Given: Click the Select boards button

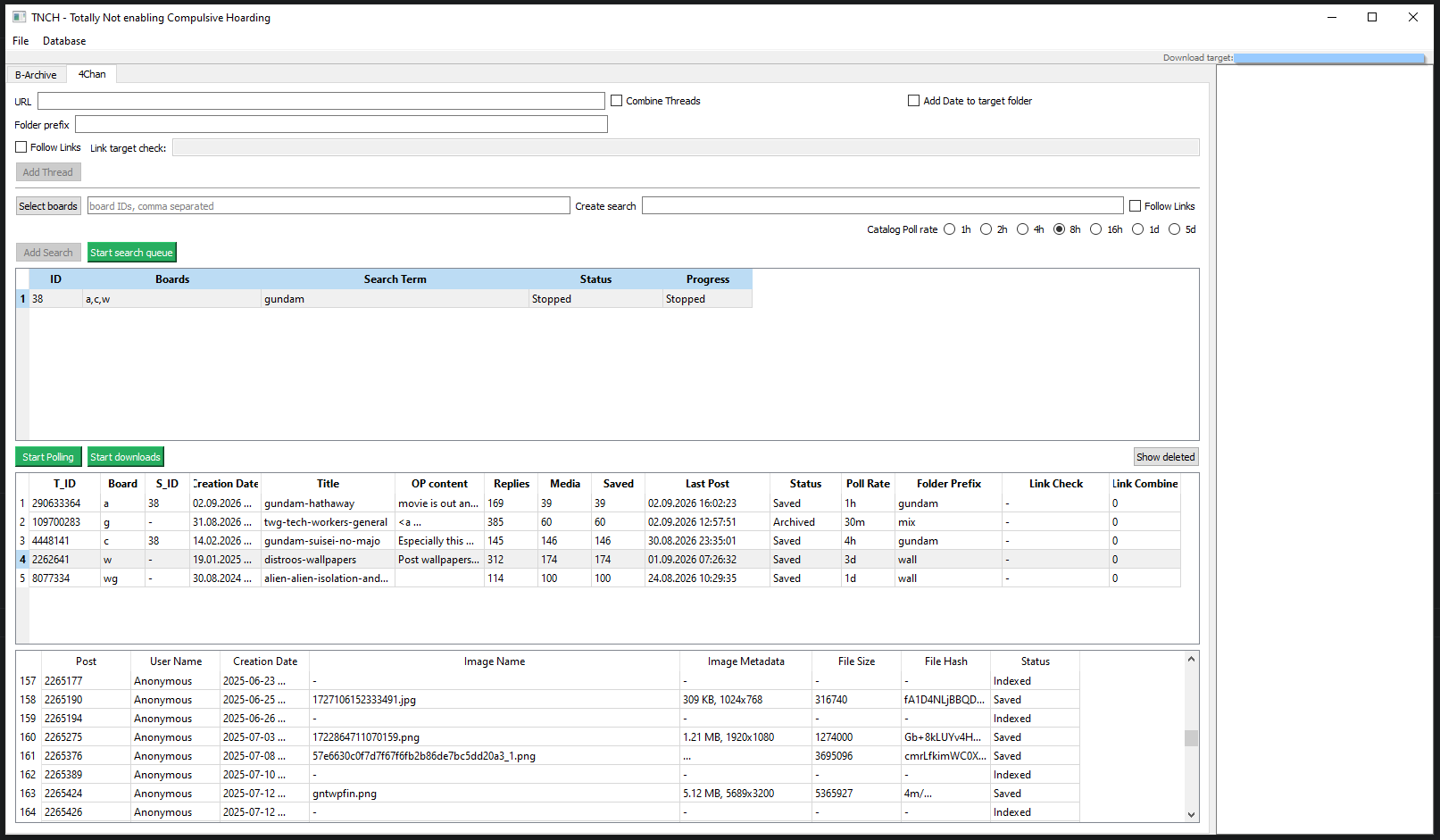Looking at the screenshot, I should 48,206.
